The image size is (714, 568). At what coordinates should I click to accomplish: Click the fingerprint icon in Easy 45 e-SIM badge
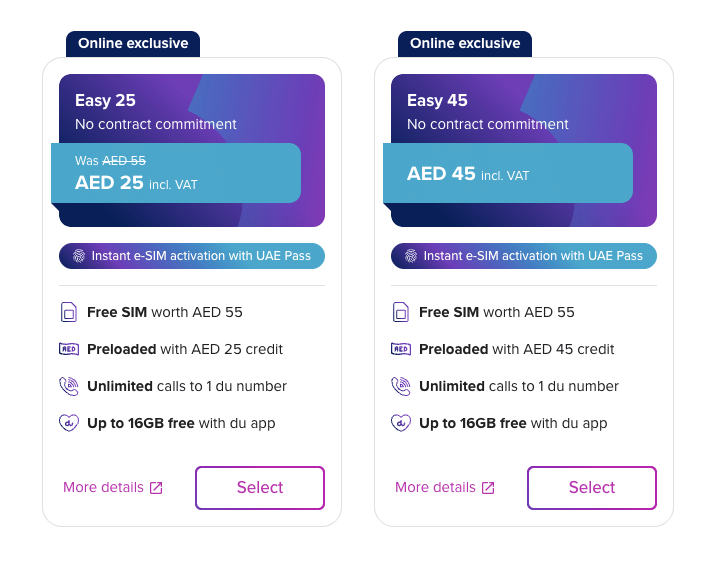(x=411, y=256)
